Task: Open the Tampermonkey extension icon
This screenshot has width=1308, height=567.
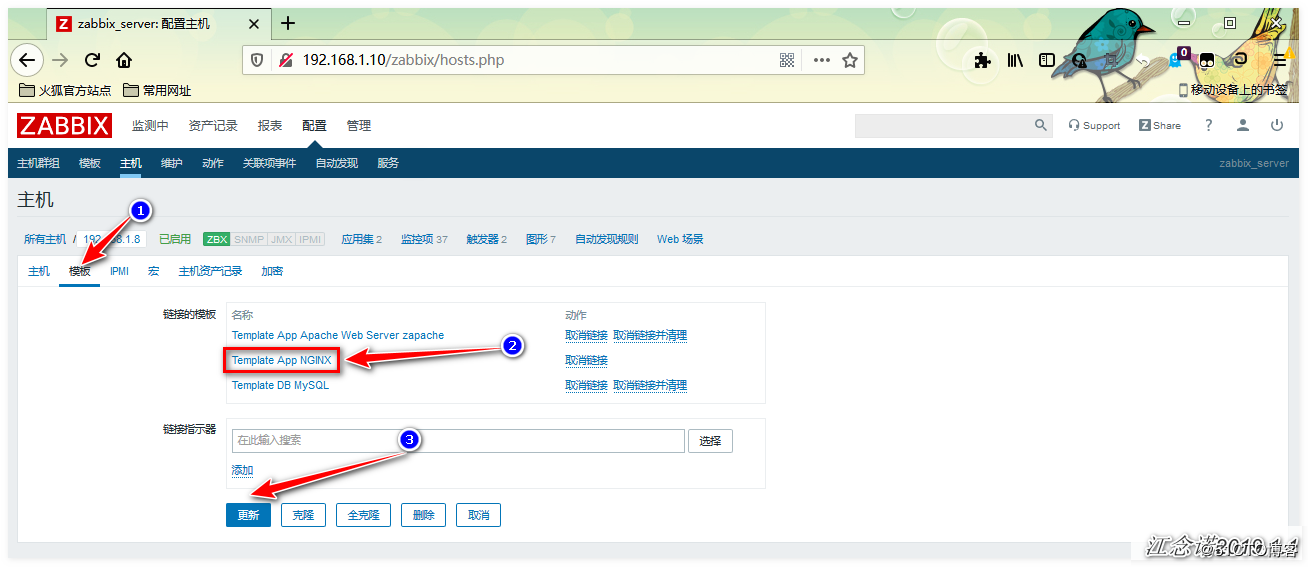Action: click(x=1208, y=60)
